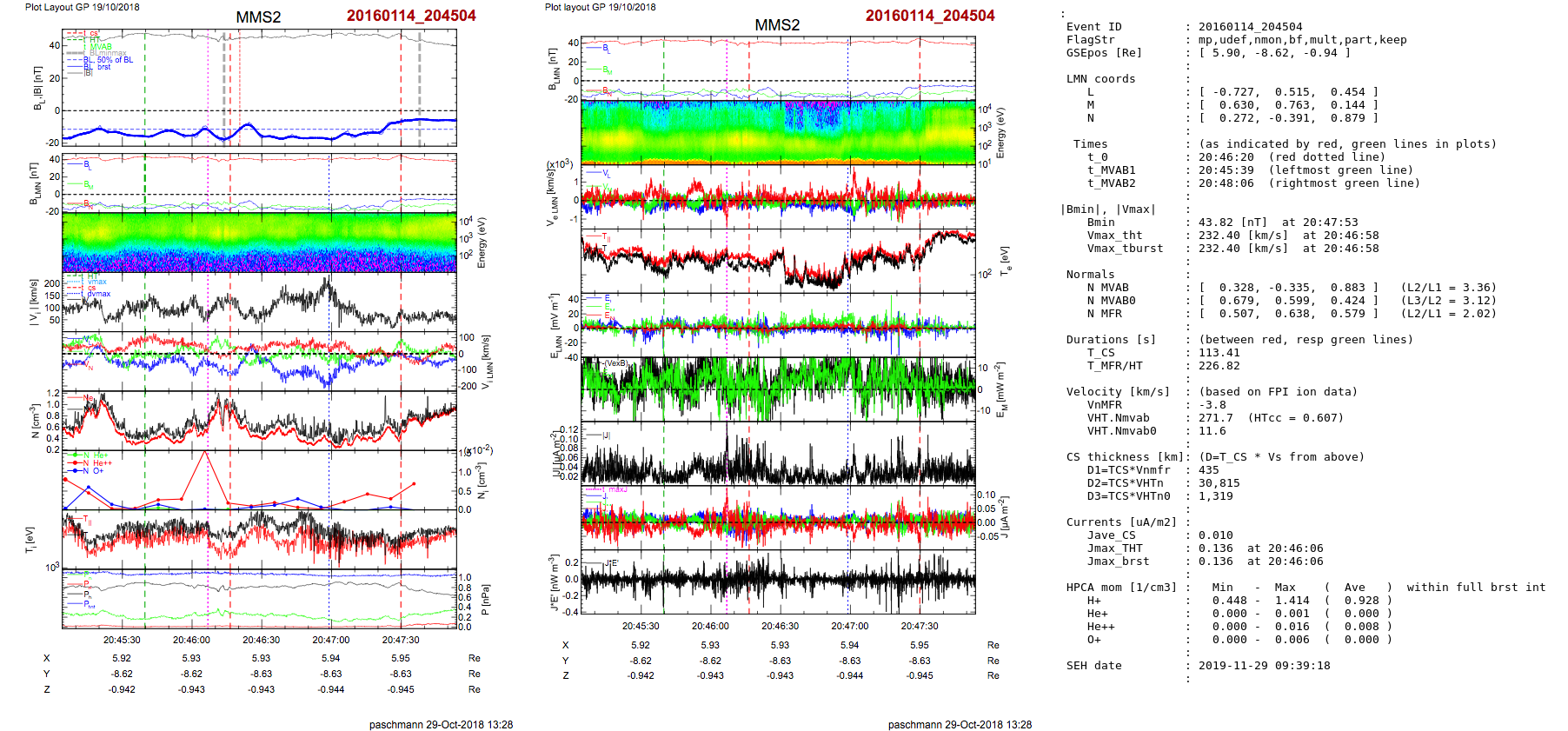Select the FlagStr value 'mp,udef,nmon,bf,mult,part,keep'
Screen dimensions: 1568x731
tap(1302, 40)
